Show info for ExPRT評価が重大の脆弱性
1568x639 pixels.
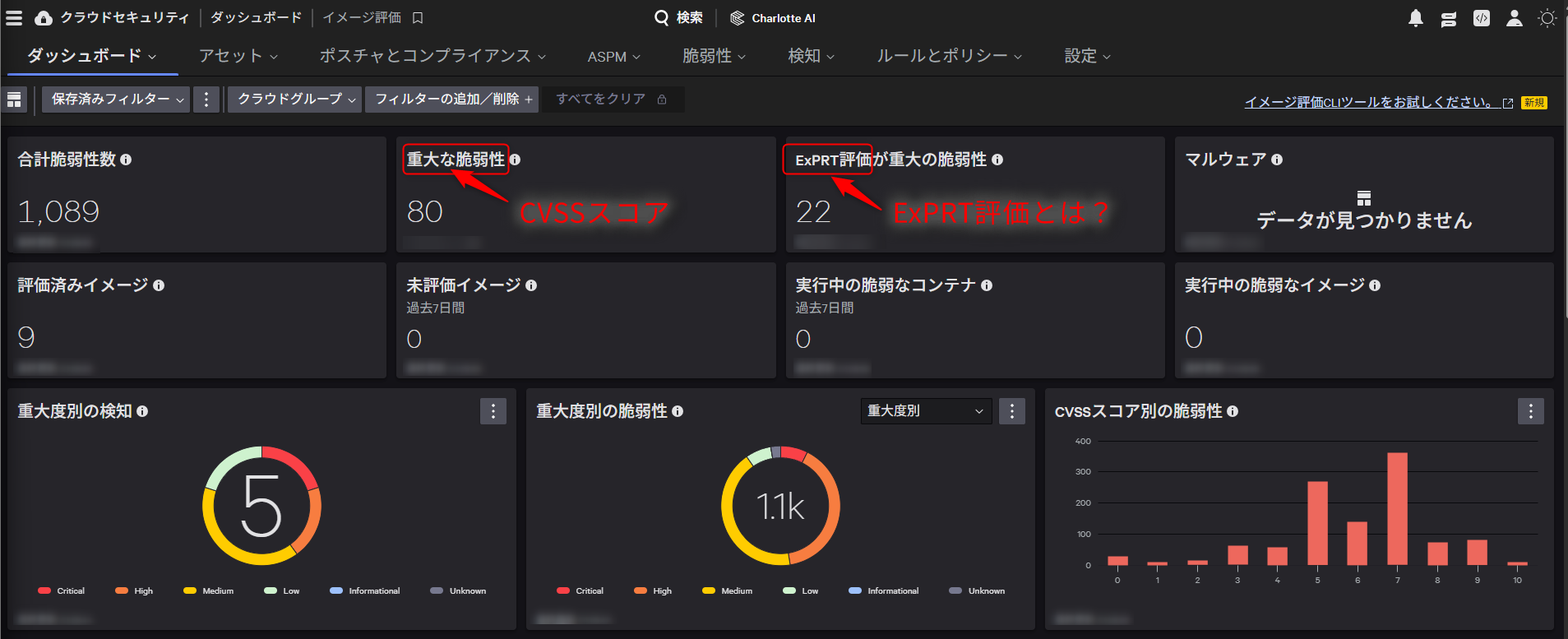(x=997, y=160)
